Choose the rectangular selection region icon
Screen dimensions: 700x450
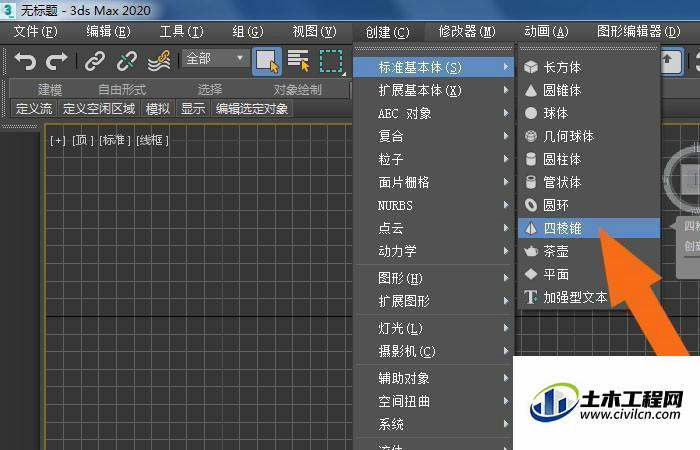click(331, 61)
